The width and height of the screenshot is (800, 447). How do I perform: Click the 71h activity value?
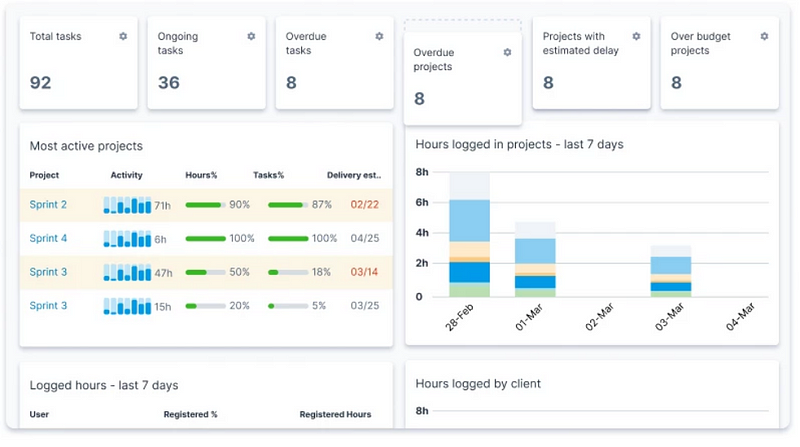(163, 206)
